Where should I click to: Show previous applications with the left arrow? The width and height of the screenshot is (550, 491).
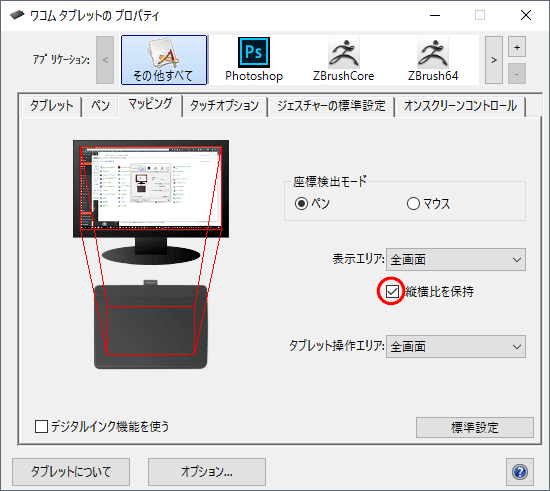[x=105, y=60]
